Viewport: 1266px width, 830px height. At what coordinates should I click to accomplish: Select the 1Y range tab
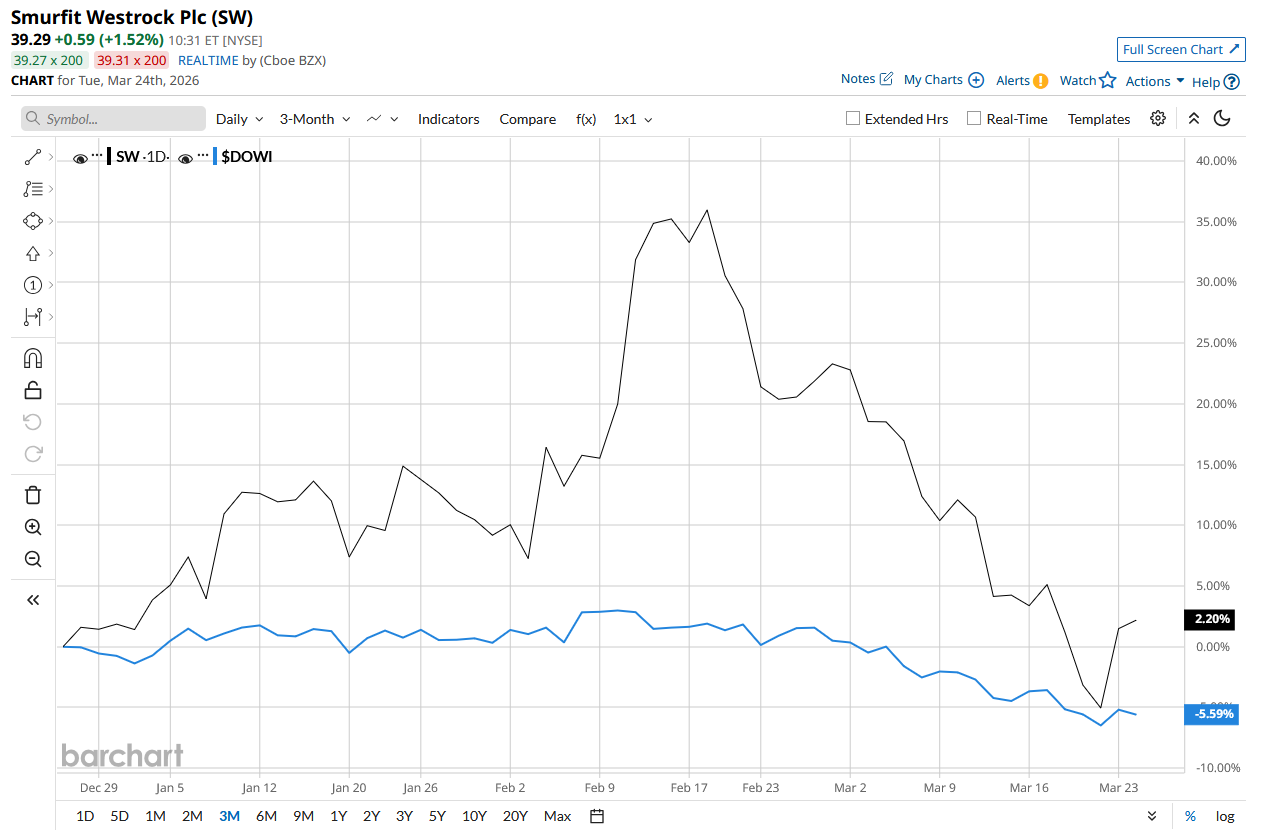pyautogui.click(x=339, y=816)
